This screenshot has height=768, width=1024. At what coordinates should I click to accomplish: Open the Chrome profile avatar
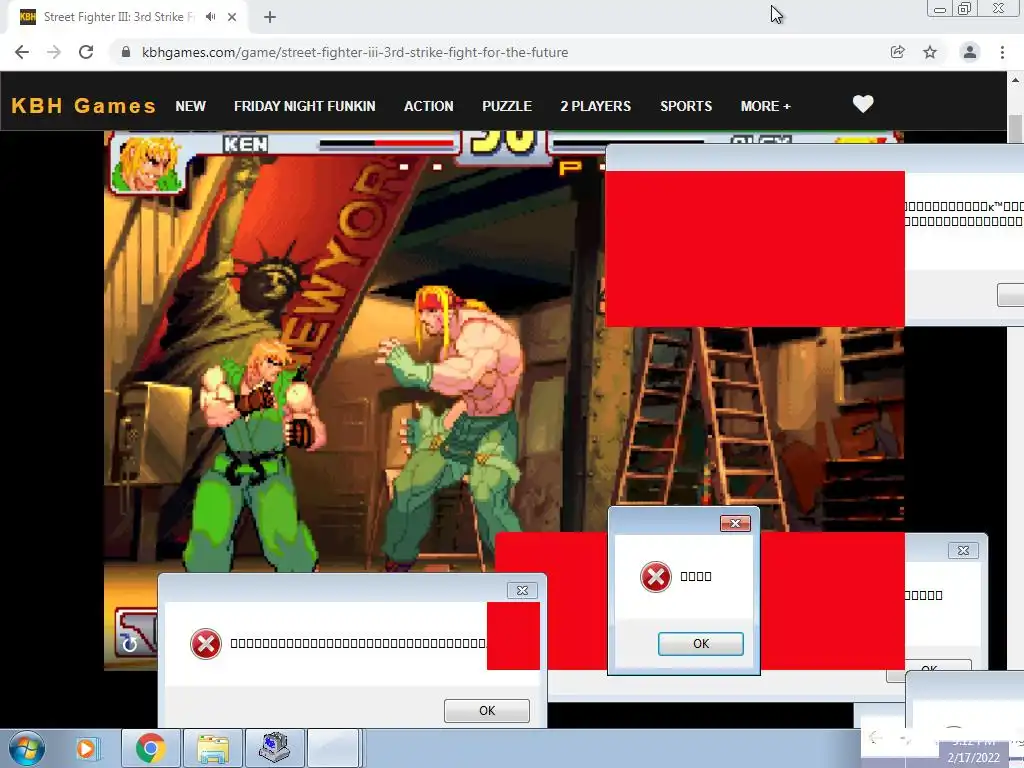tap(970, 52)
